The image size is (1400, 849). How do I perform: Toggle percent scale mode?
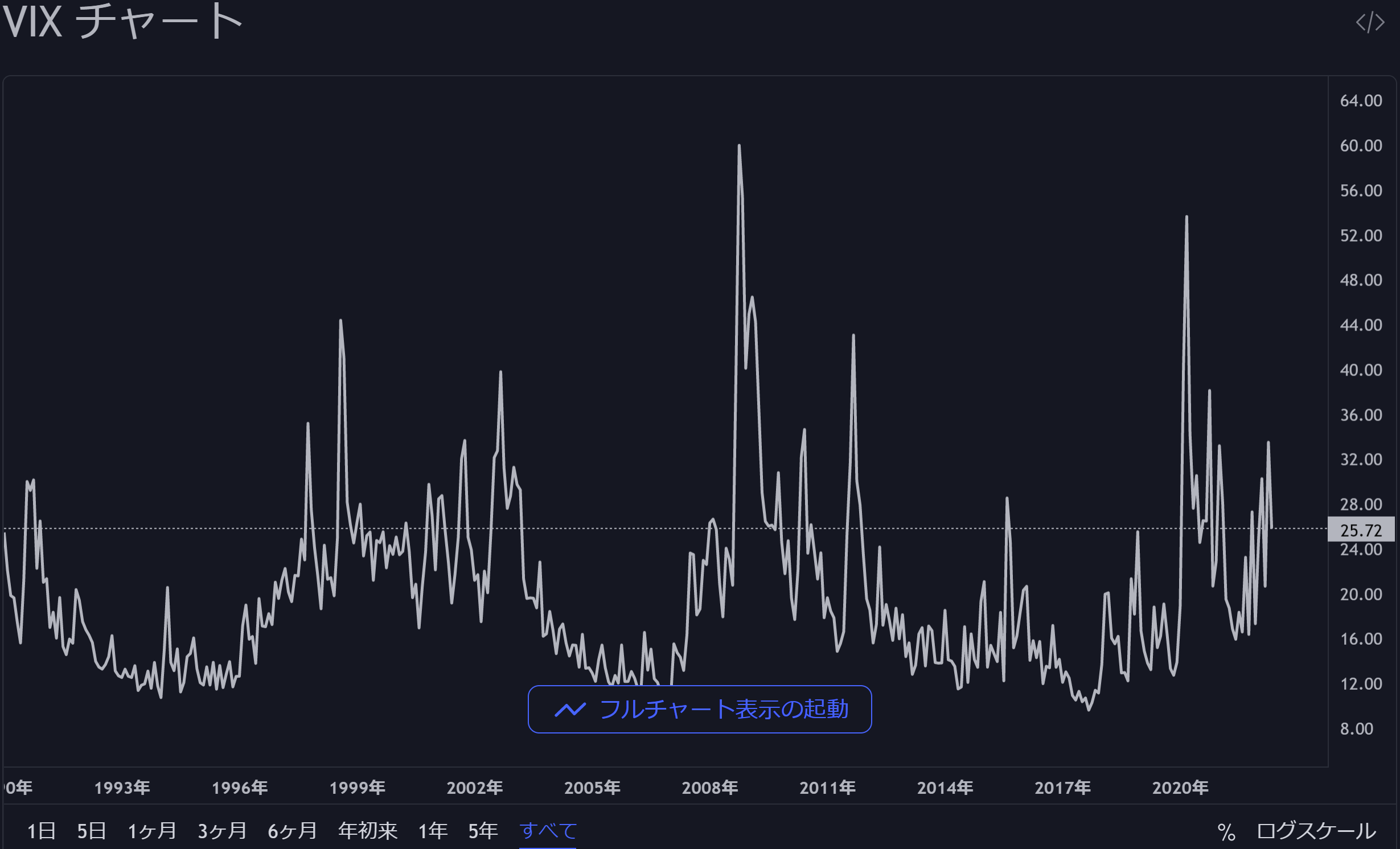point(1226,832)
